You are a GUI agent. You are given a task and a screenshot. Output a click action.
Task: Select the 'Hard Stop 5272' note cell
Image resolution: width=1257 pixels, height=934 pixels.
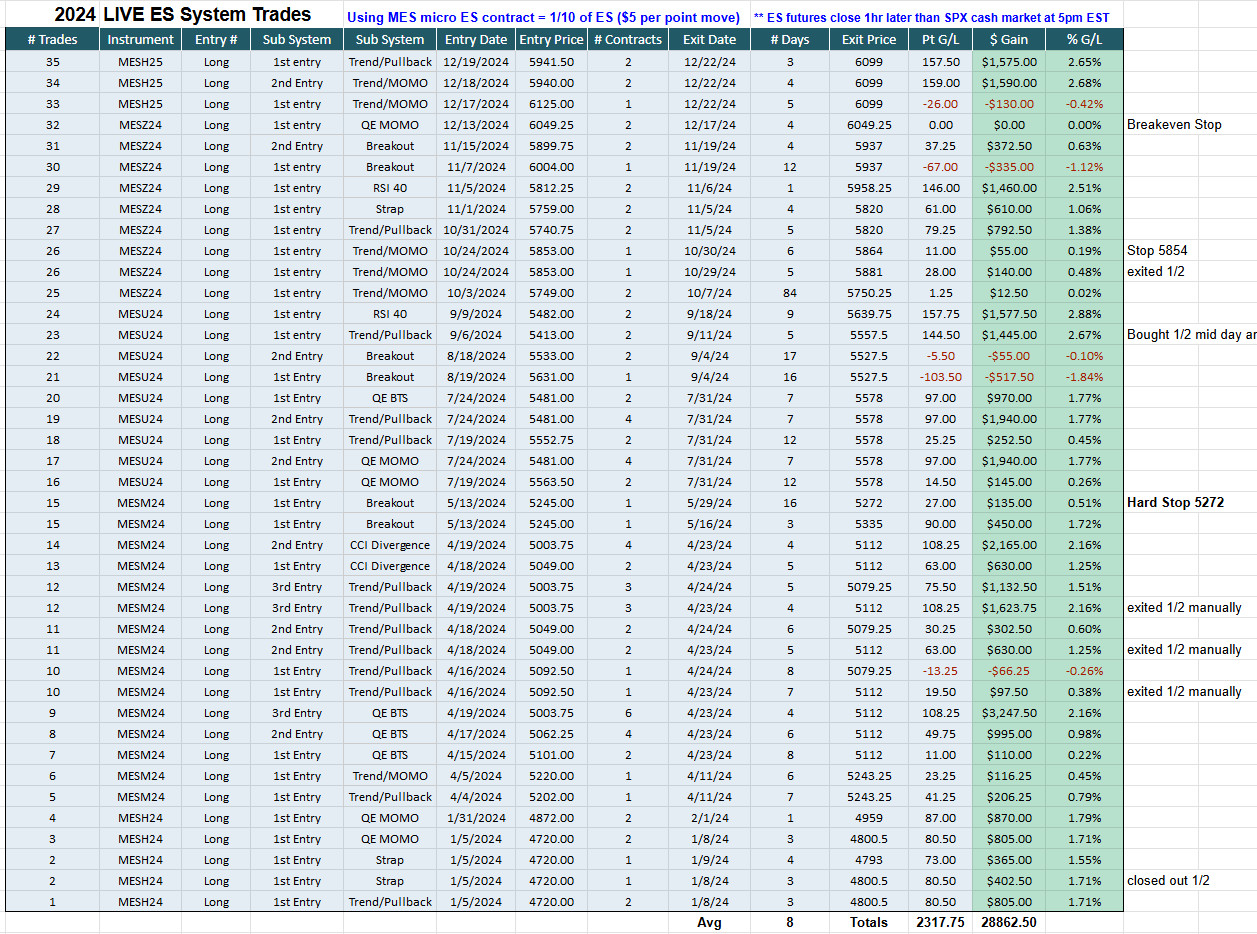click(x=1175, y=503)
